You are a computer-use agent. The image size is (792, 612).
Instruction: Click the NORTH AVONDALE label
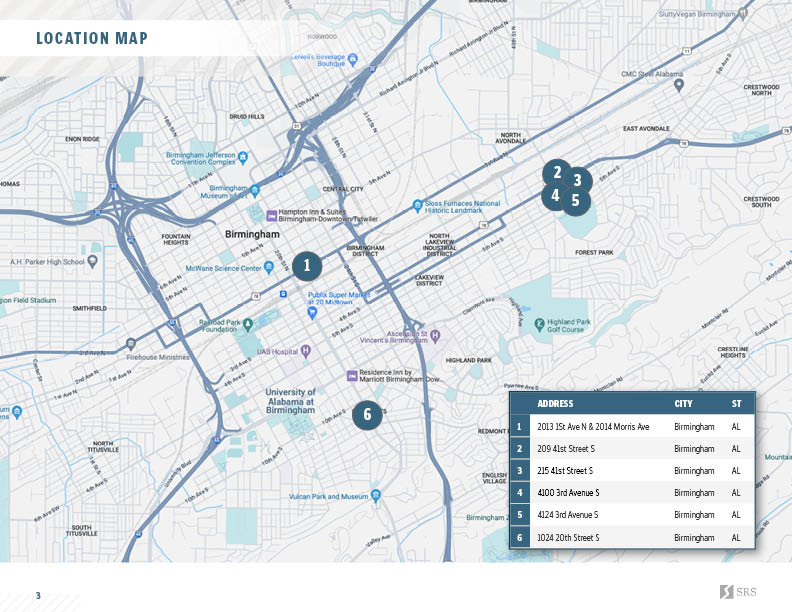point(510,138)
